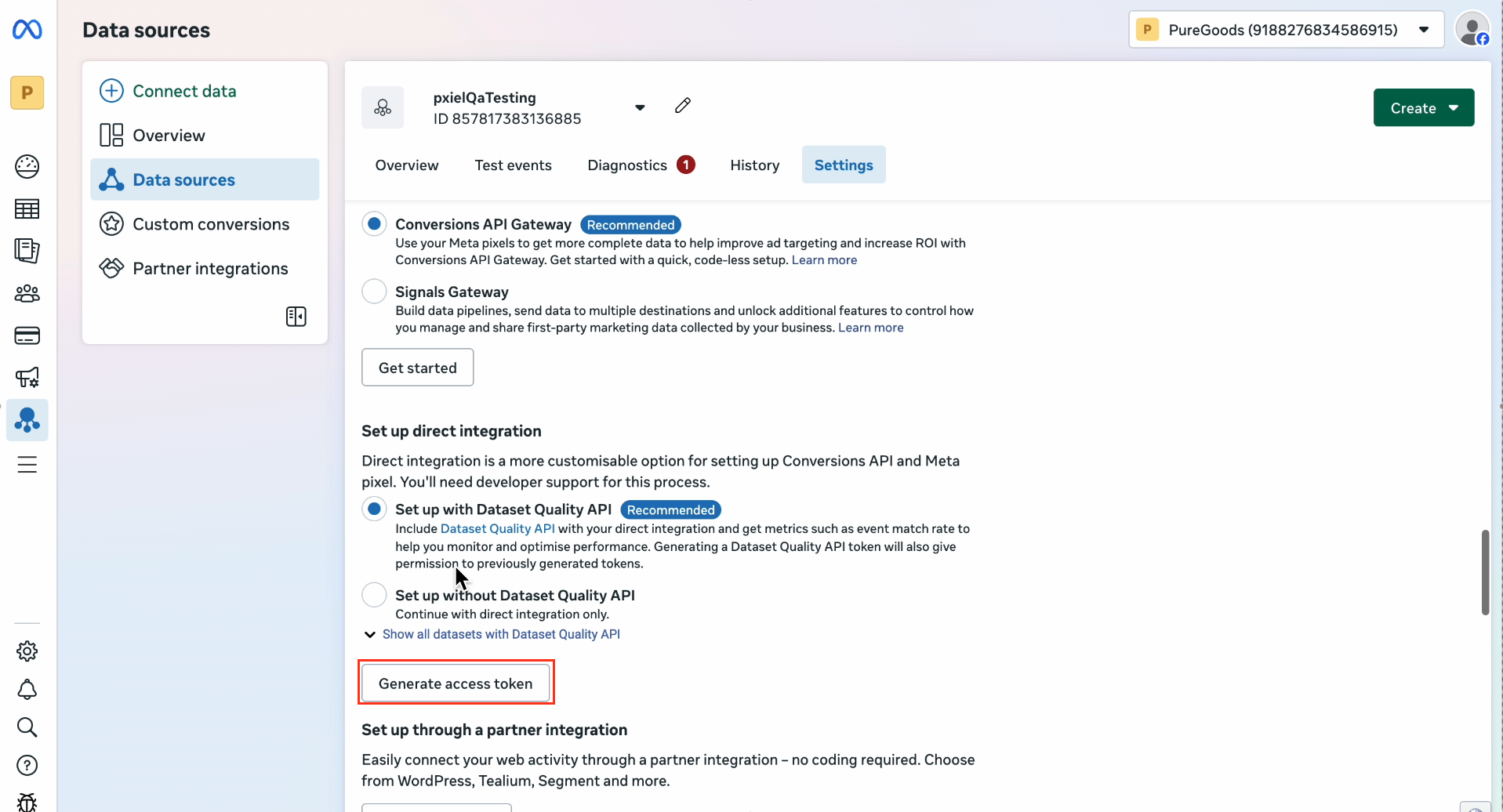Viewport: 1503px width, 812px height.
Task: Open Ads Manager speedometer icon in sidebar
Action: tap(27, 166)
